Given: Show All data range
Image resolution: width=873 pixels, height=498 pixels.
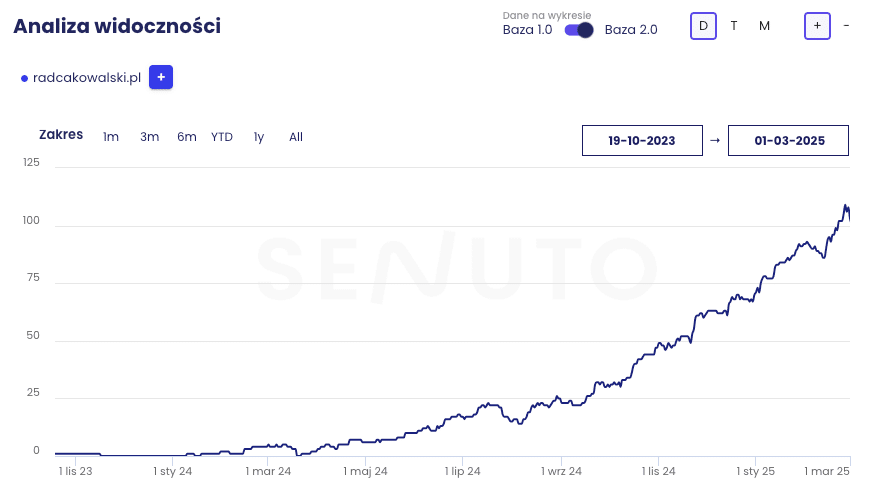Looking at the screenshot, I should 296,137.
